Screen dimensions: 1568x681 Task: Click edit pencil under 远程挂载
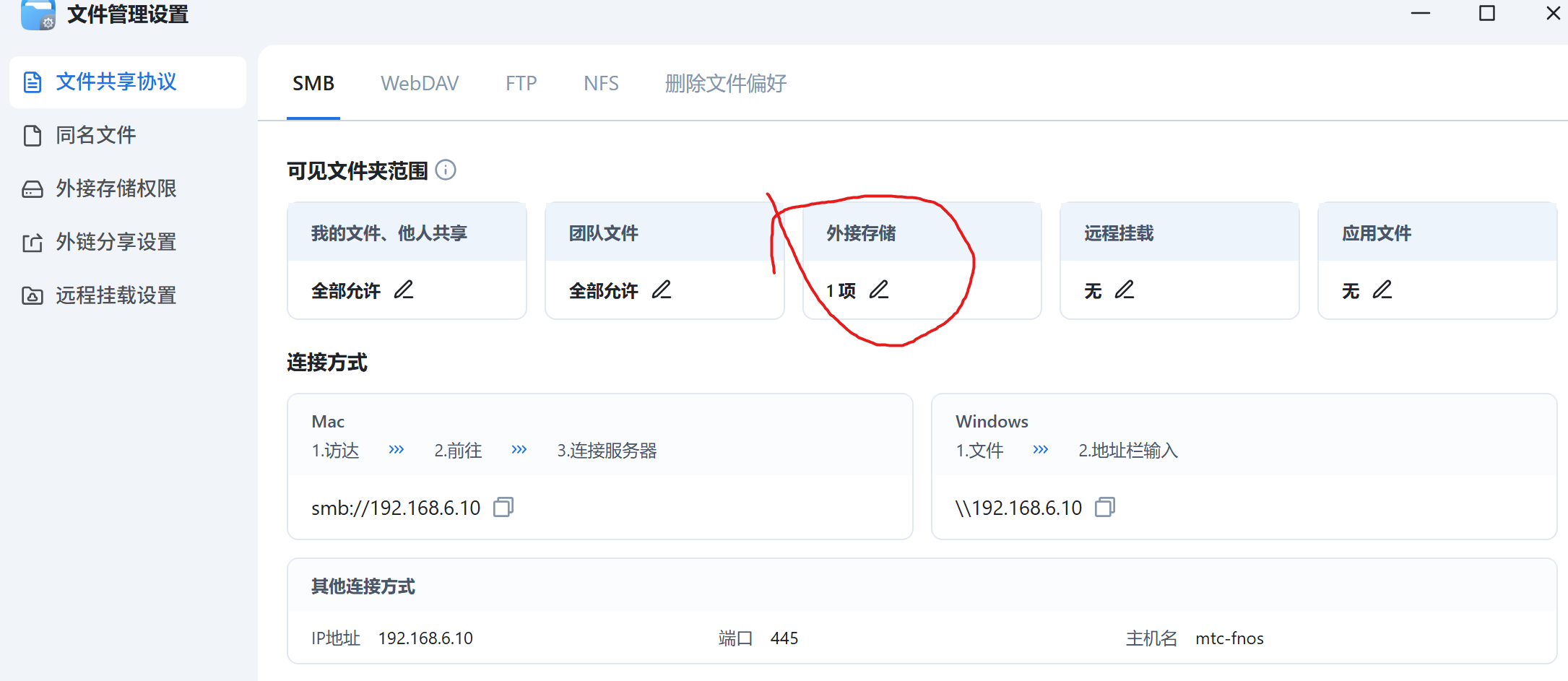[x=1125, y=290]
